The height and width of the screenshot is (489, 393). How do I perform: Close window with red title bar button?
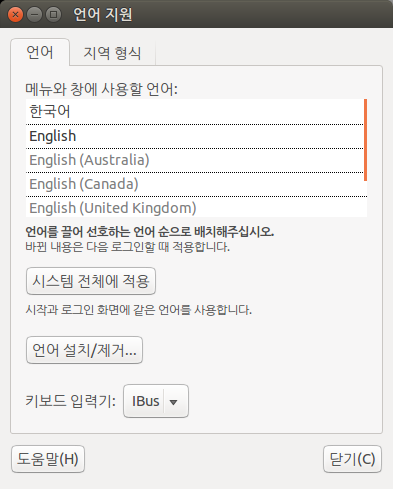point(15,15)
